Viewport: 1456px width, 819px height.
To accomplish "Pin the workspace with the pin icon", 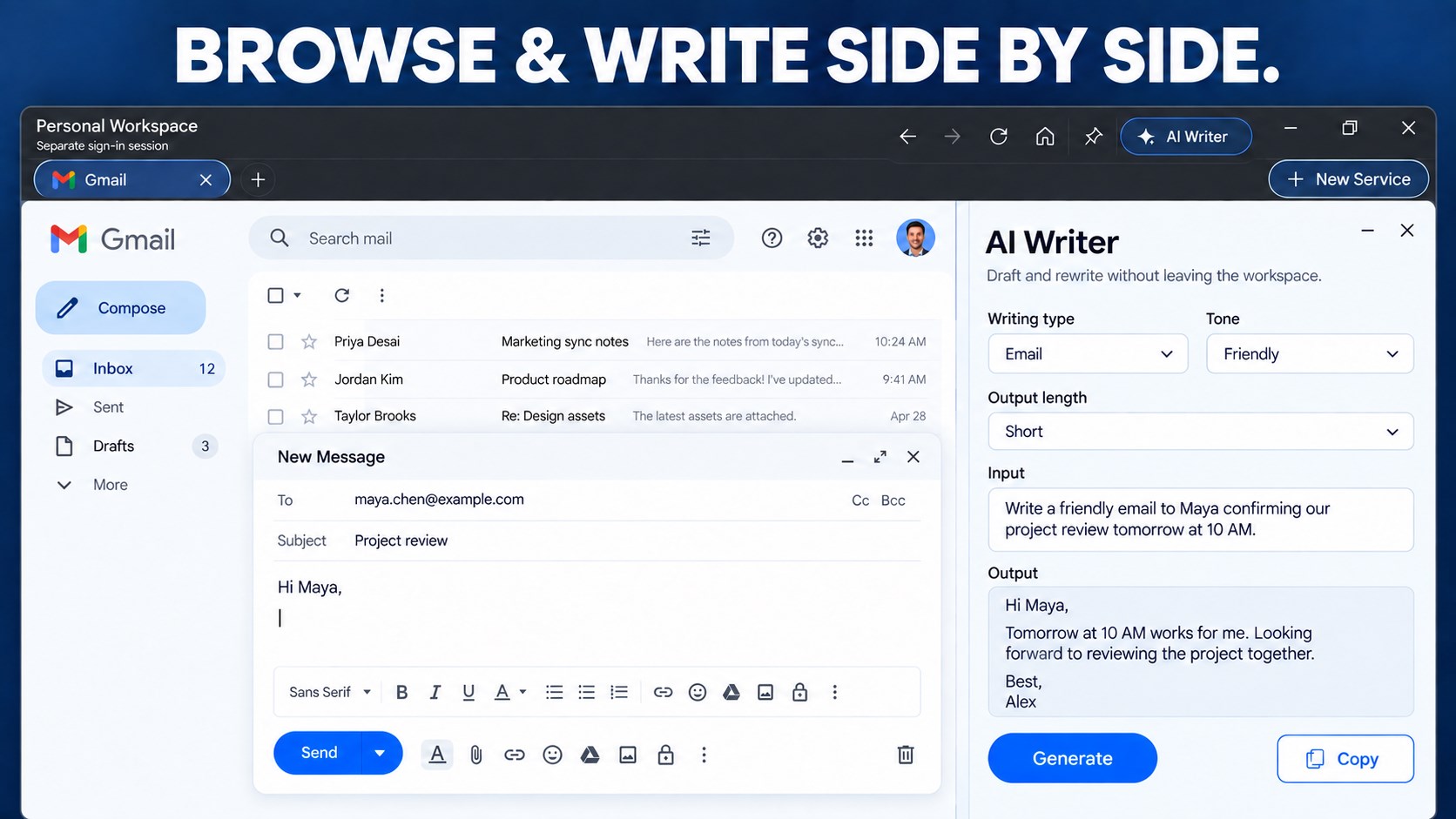I will 1093,137.
